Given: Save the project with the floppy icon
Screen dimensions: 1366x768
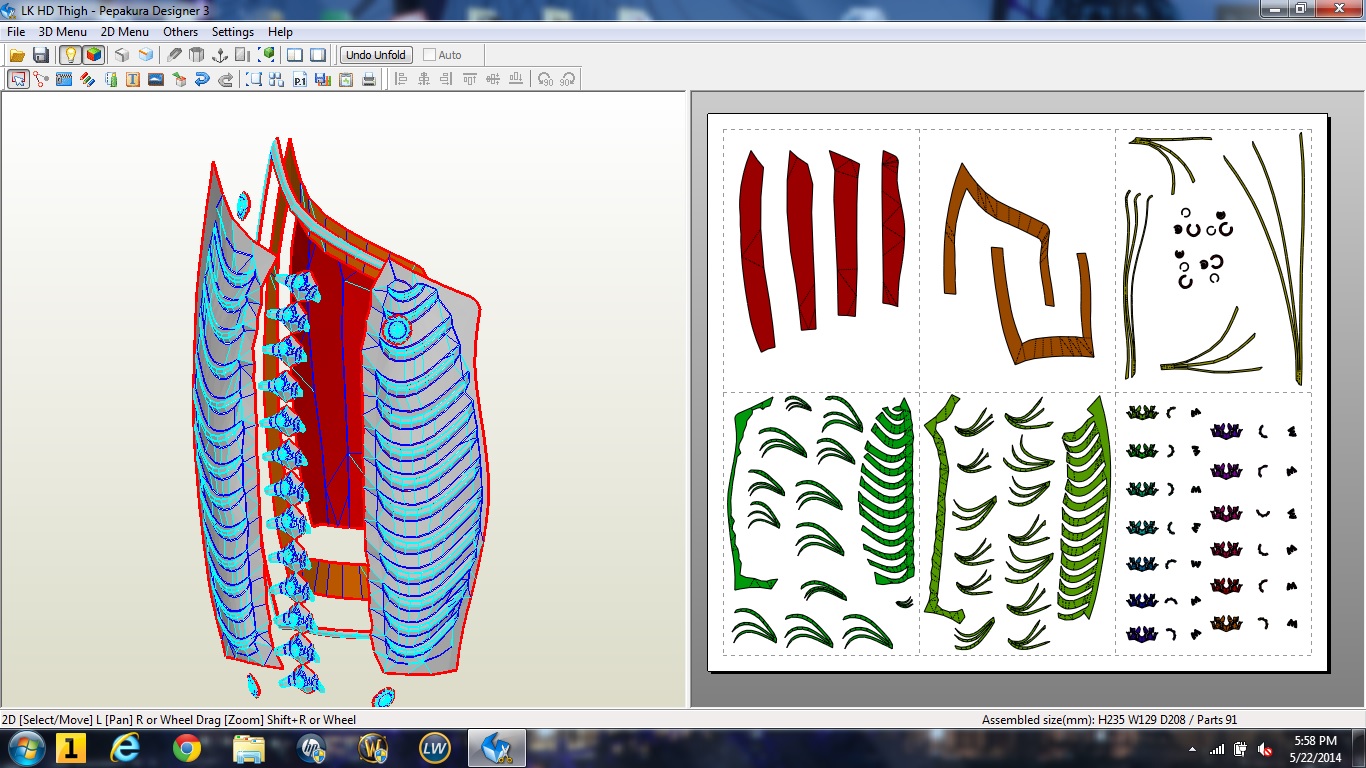Looking at the screenshot, I should click(41, 55).
